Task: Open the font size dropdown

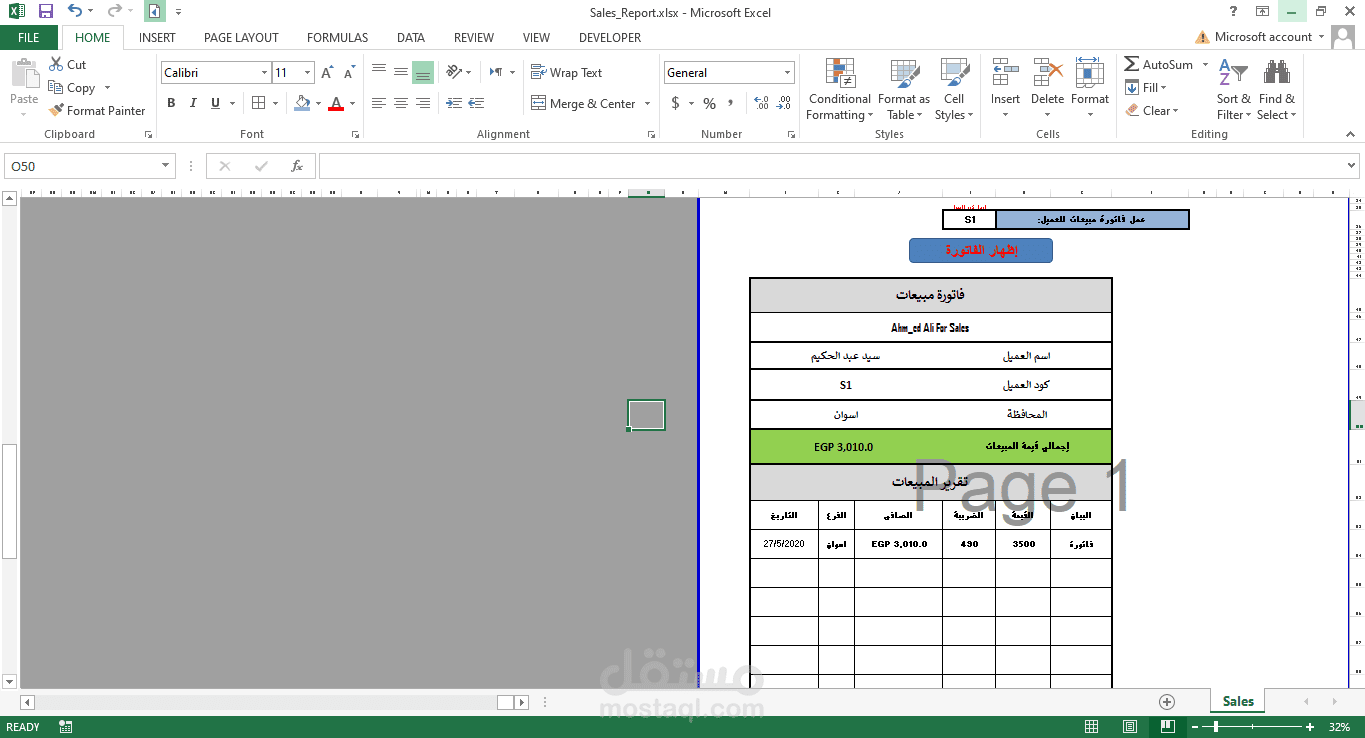Action: (x=308, y=73)
